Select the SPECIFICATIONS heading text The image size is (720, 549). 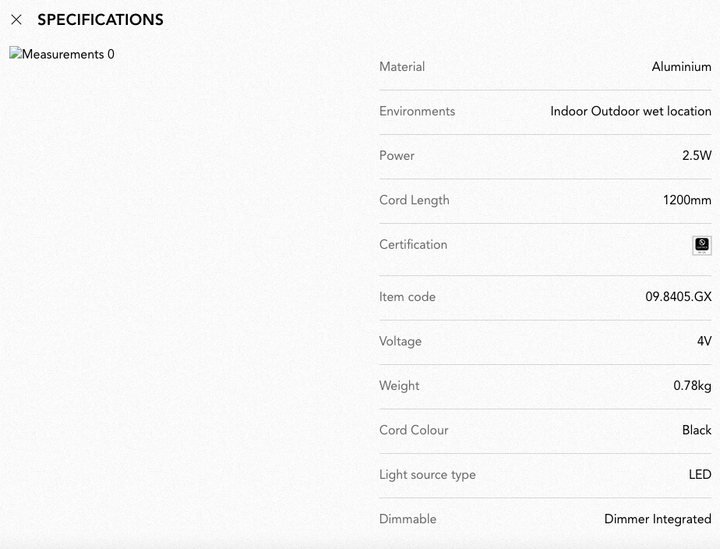(100, 19)
